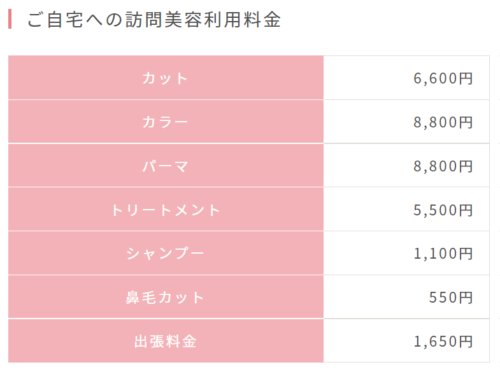The width and height of the screenshot is (500, 374).
Task: Click the pink accent bar beside heading
Action: 10,19
